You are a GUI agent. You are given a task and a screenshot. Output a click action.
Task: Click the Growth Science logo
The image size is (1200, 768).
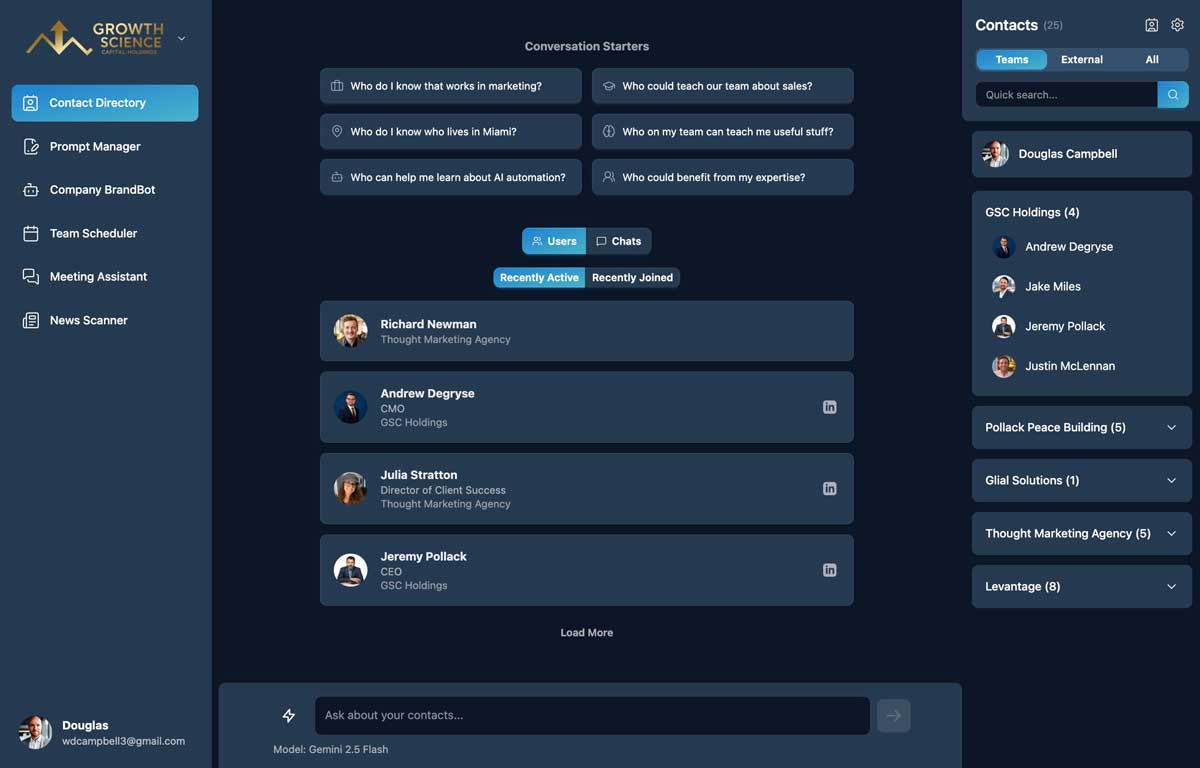95,38
